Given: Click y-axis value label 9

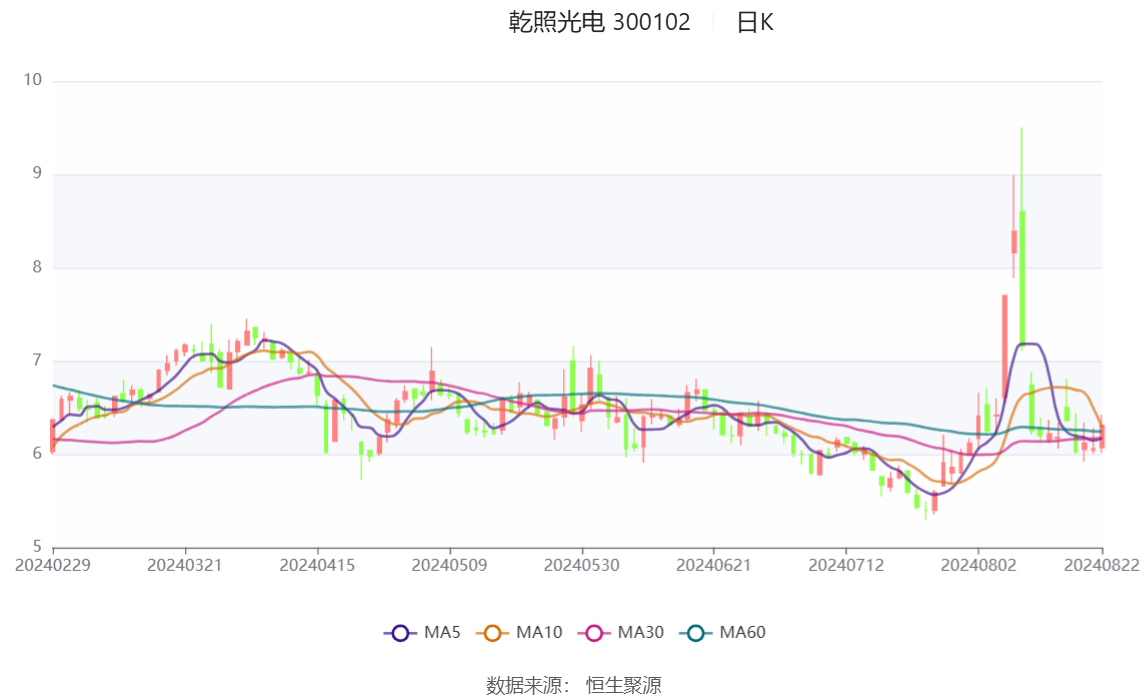Looking at the screenshot, I should tap(37, 173).
